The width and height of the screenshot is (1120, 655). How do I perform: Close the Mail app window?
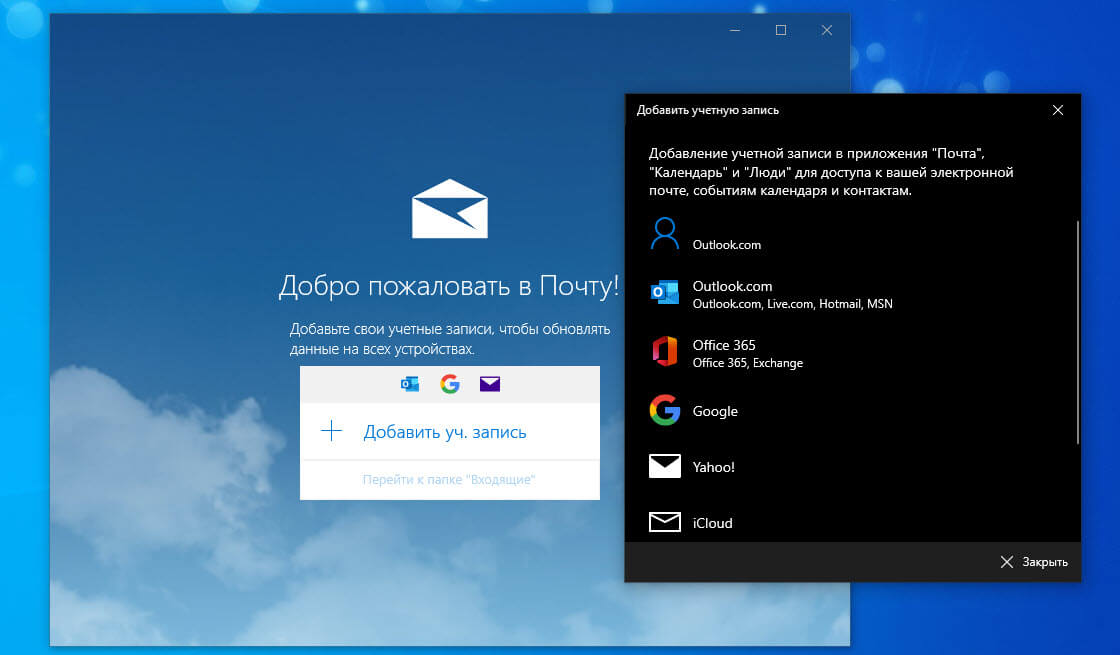click(826, 30)
